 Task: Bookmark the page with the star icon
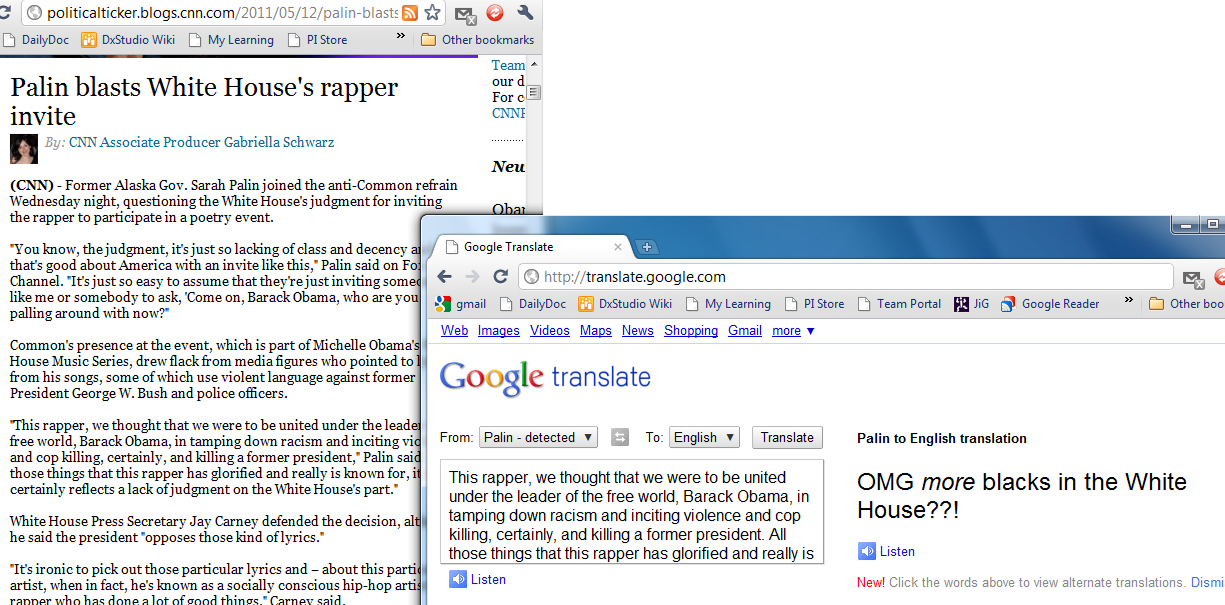tap(432, 13)
